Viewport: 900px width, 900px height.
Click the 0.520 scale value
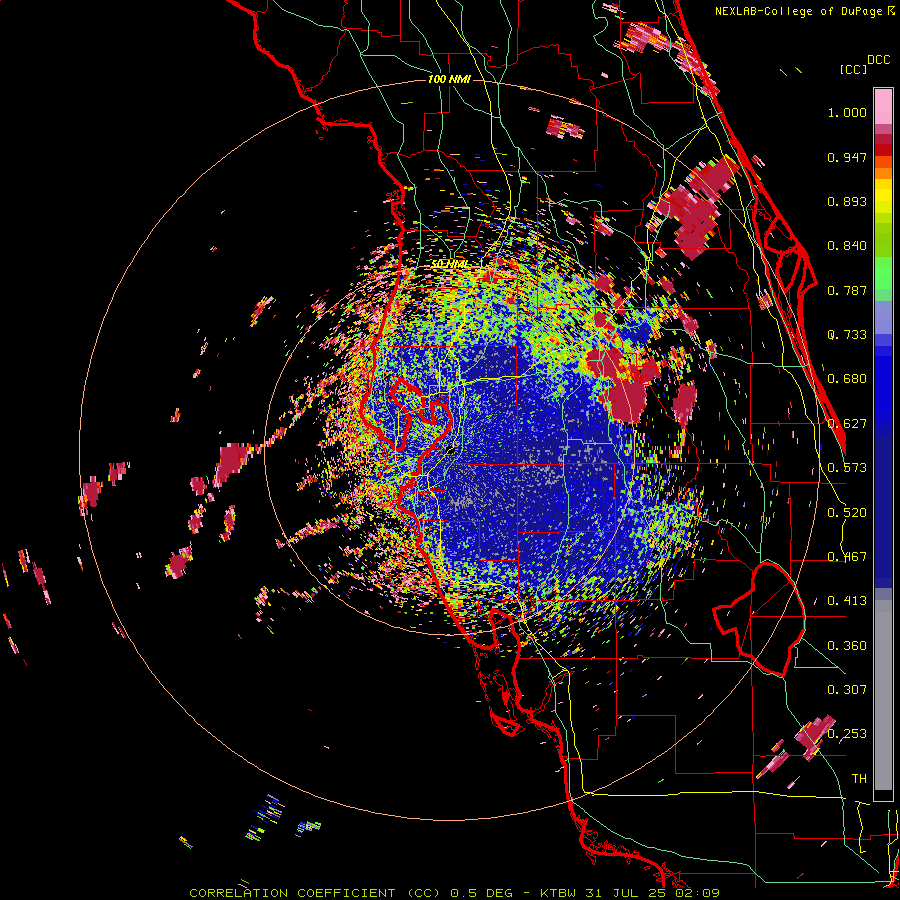(x=847, y=513)
